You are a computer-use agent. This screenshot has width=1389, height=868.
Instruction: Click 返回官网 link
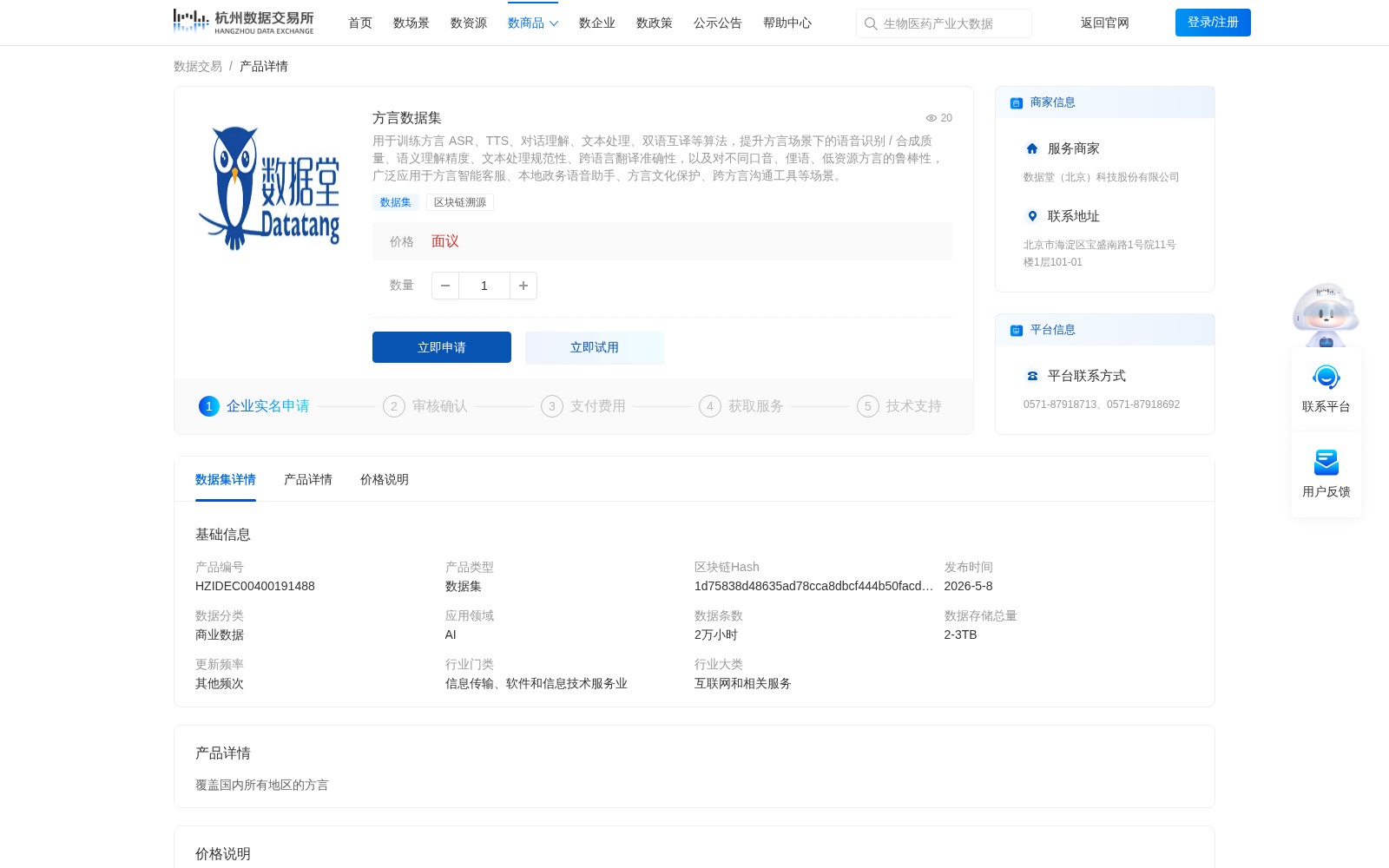[x=1105, y=23]
